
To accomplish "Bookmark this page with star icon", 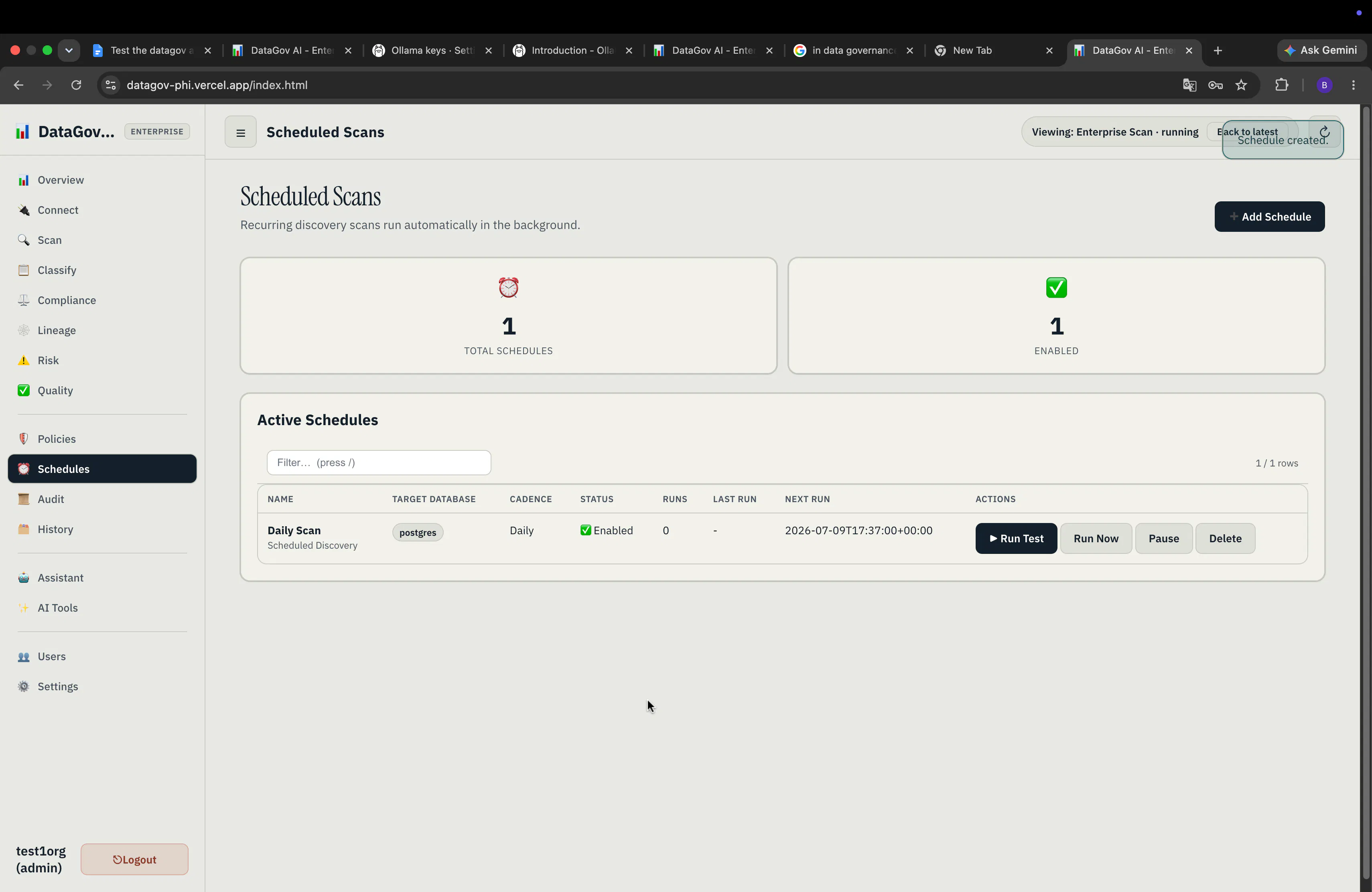I will [x=1241, y=85].
